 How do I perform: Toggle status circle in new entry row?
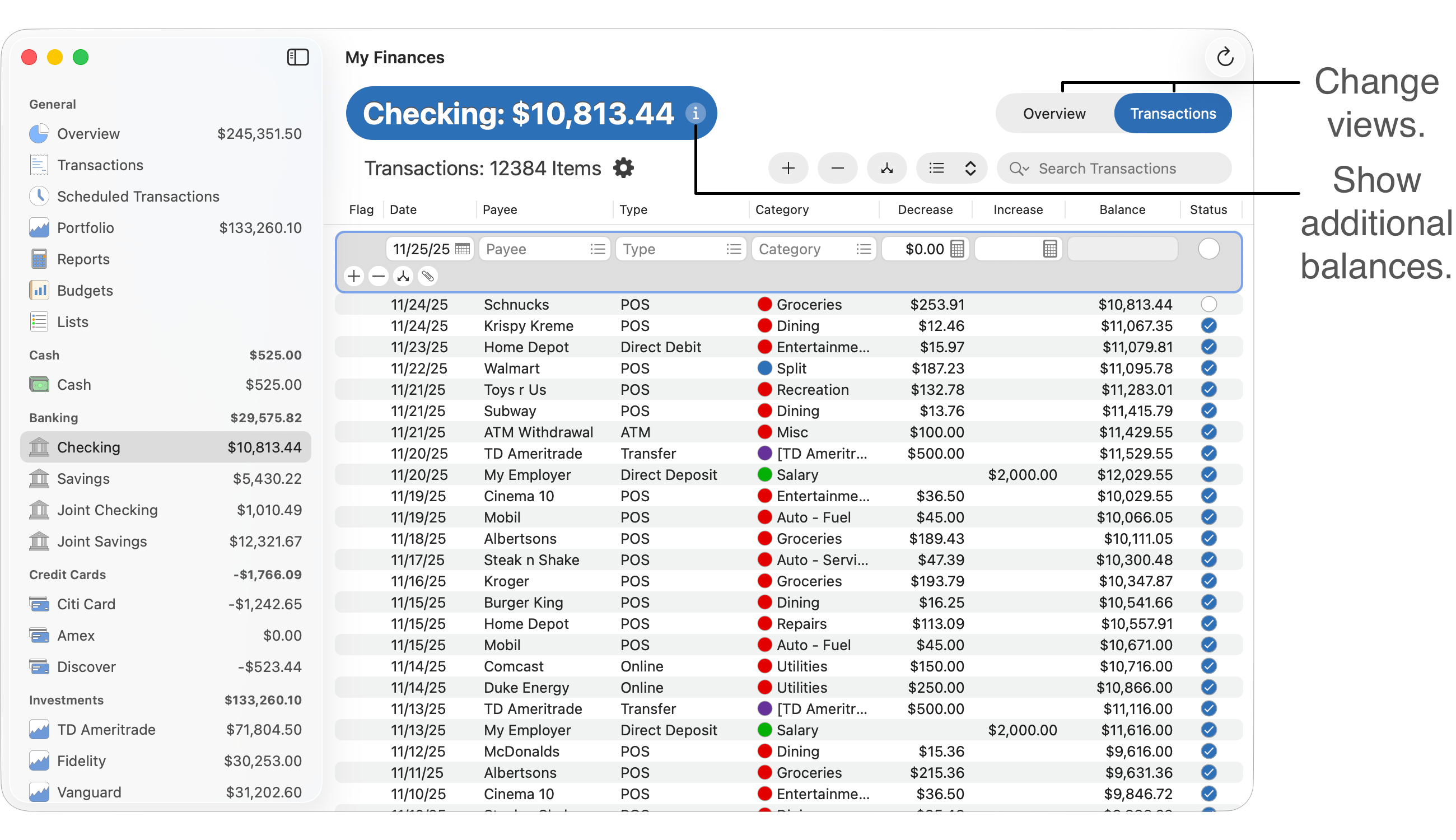[x=1208, y=249]
